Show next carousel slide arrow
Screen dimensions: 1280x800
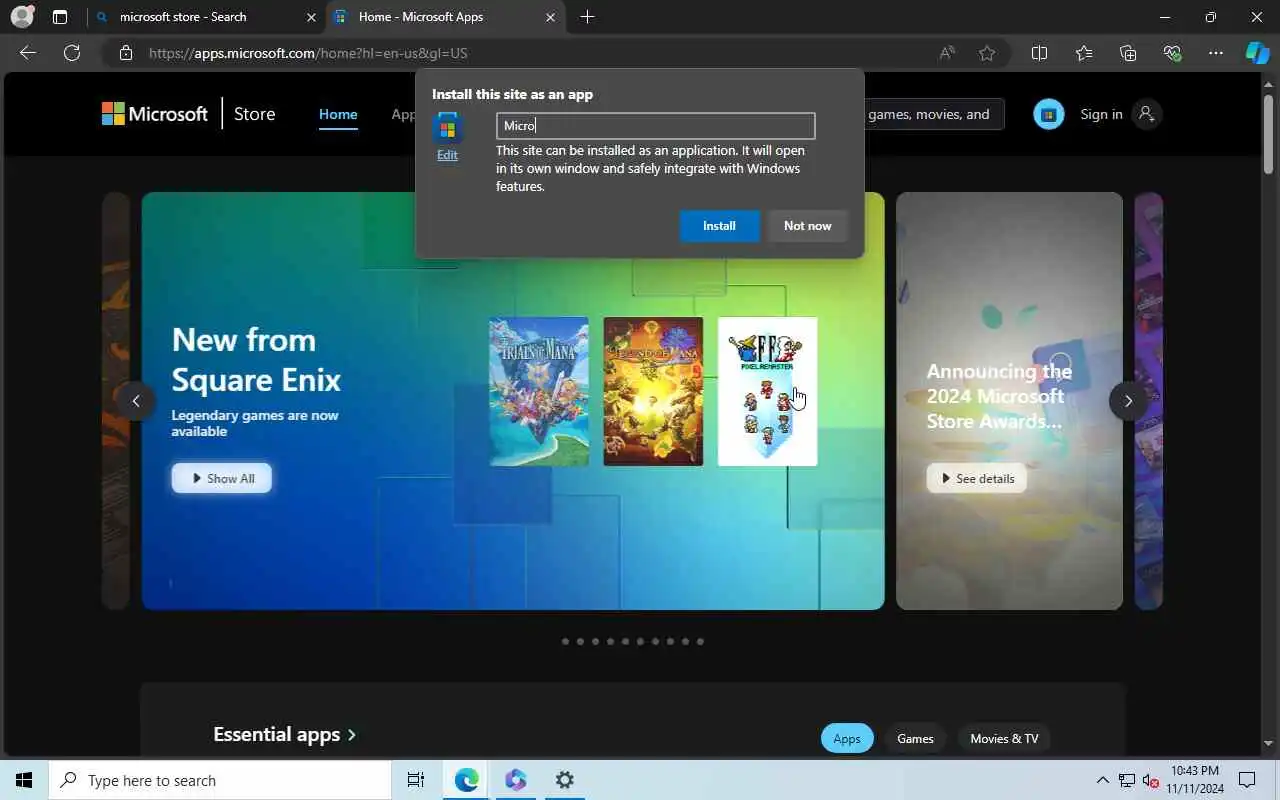coord(1128,401)
